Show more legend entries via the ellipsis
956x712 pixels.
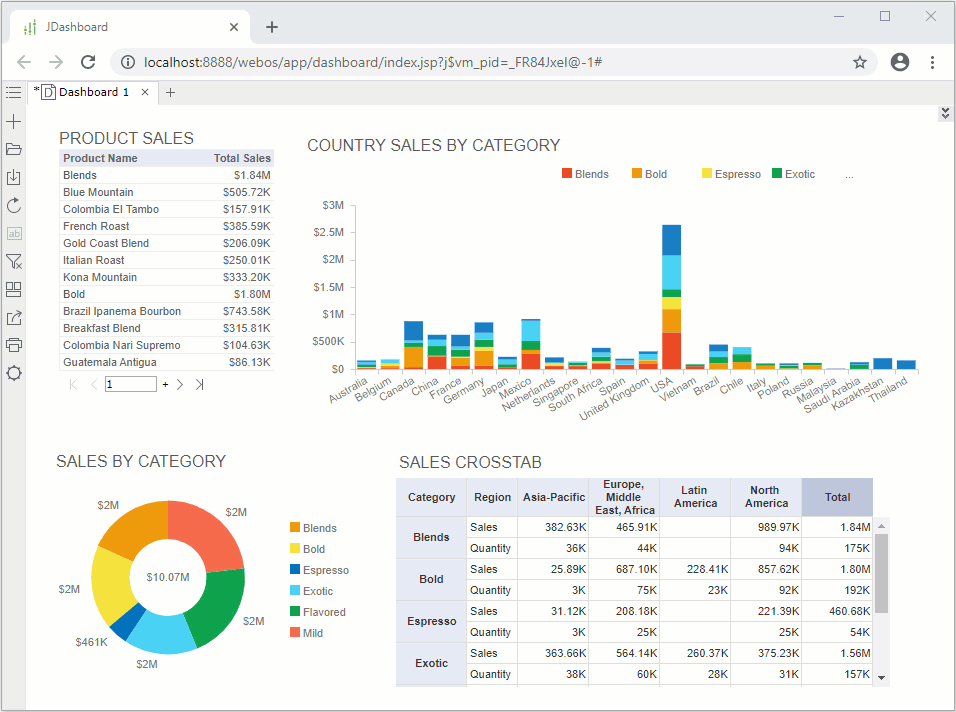[849, 175]
